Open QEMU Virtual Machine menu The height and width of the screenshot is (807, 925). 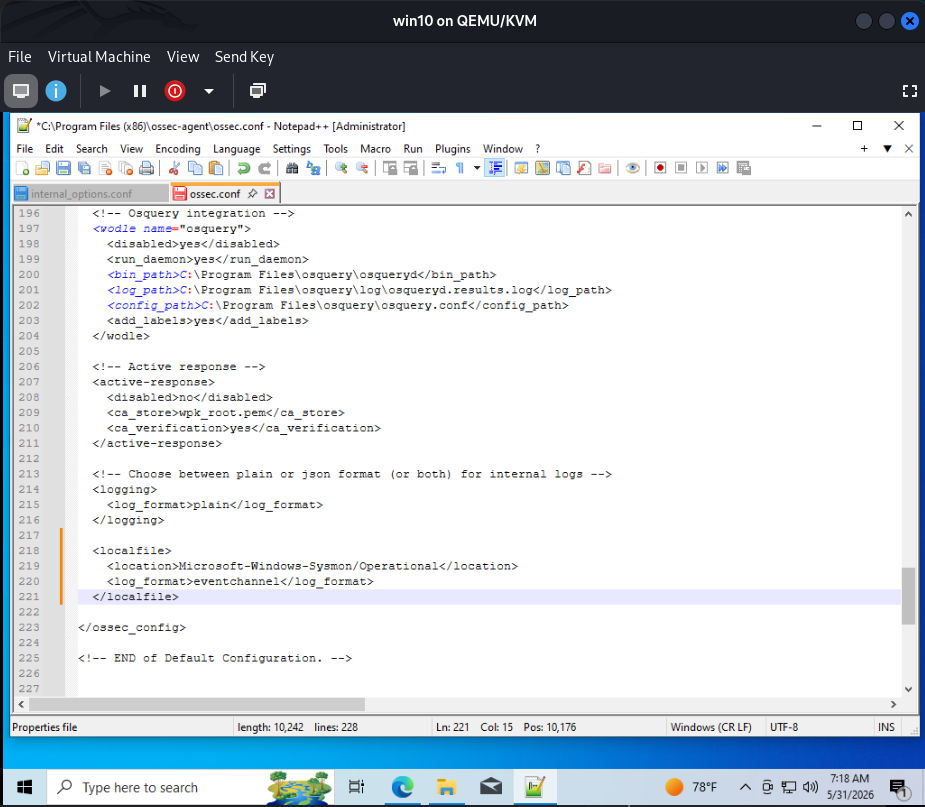pyautogui.click(x=99, y=57)
